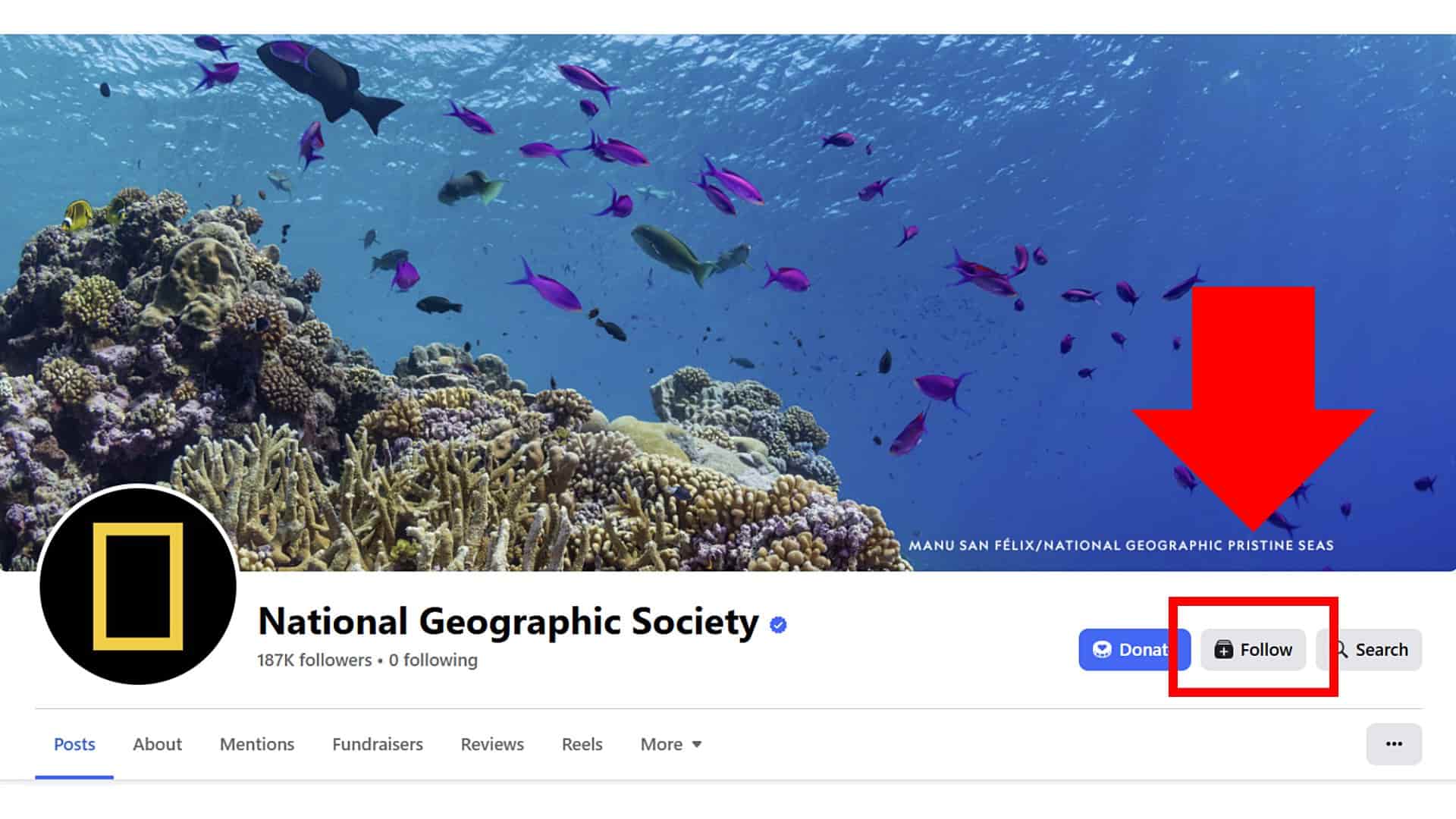Open the ellipsis options menu
The height and width of the screenshot is (819, 1456).
pyautogui.click(x=1394, y=744)
